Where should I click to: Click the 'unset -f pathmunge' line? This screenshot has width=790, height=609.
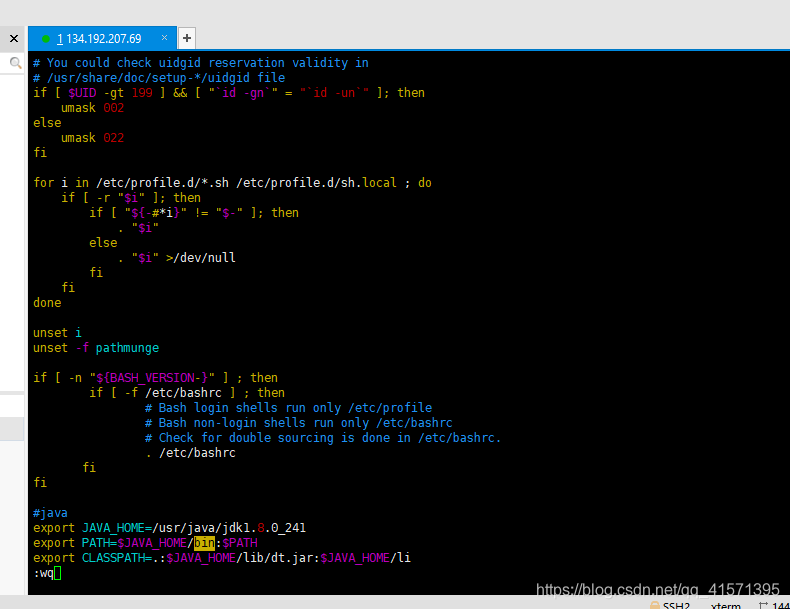tap(96, 348)
